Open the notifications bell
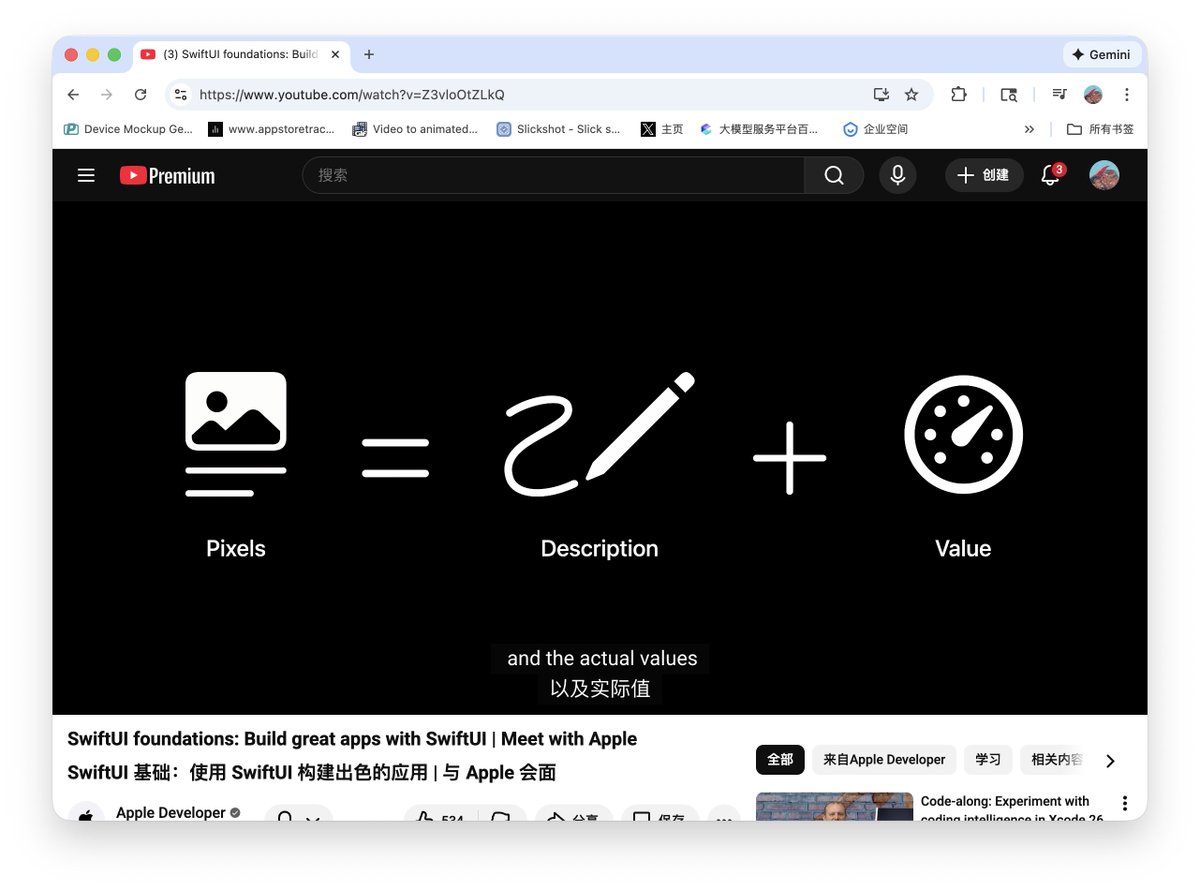 [x=1050, y=176]
